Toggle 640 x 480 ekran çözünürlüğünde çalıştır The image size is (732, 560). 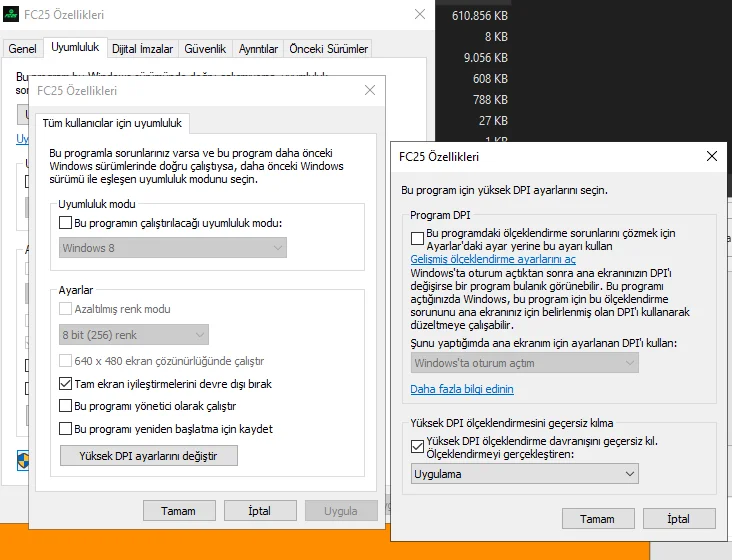point(65,360)
